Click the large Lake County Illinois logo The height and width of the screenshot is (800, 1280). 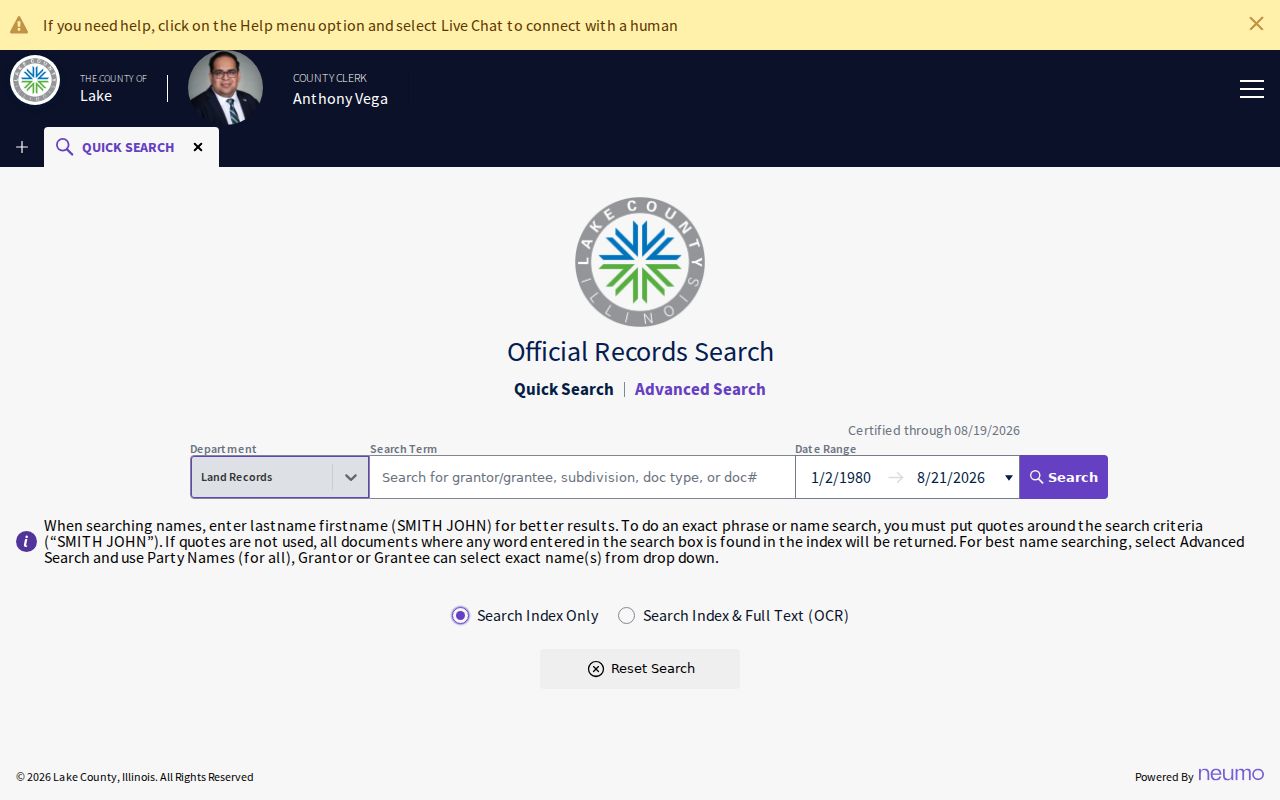[x=640, y=262]
